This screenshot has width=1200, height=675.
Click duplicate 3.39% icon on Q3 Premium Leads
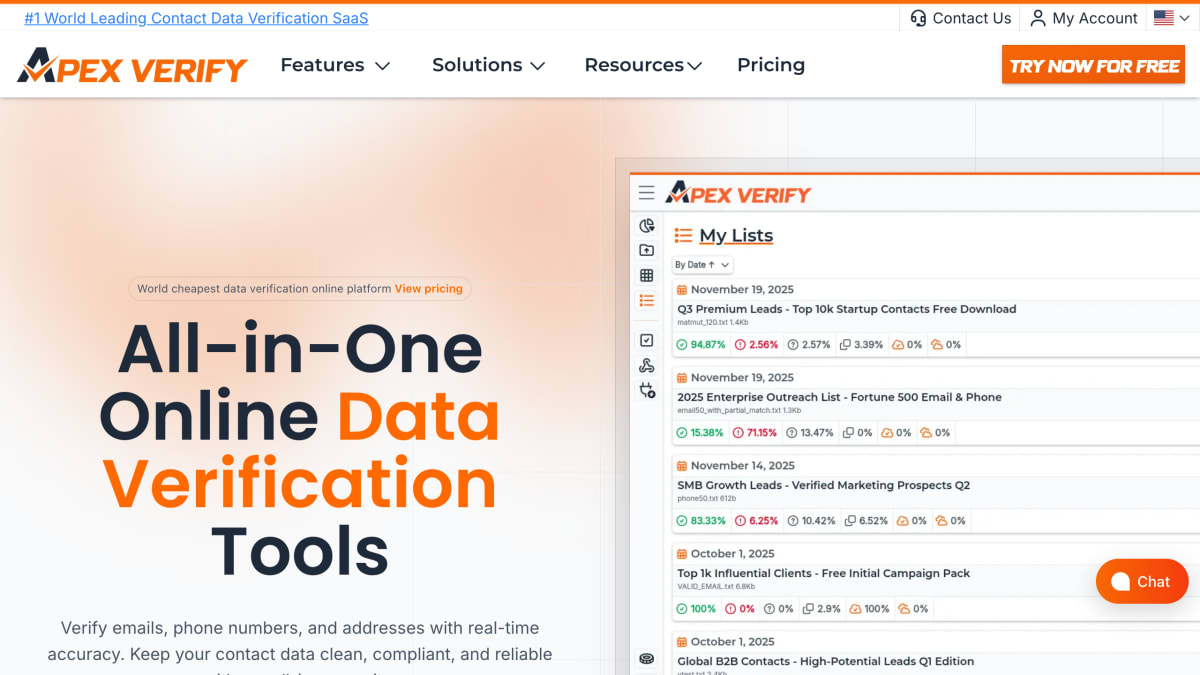[846, 345]
